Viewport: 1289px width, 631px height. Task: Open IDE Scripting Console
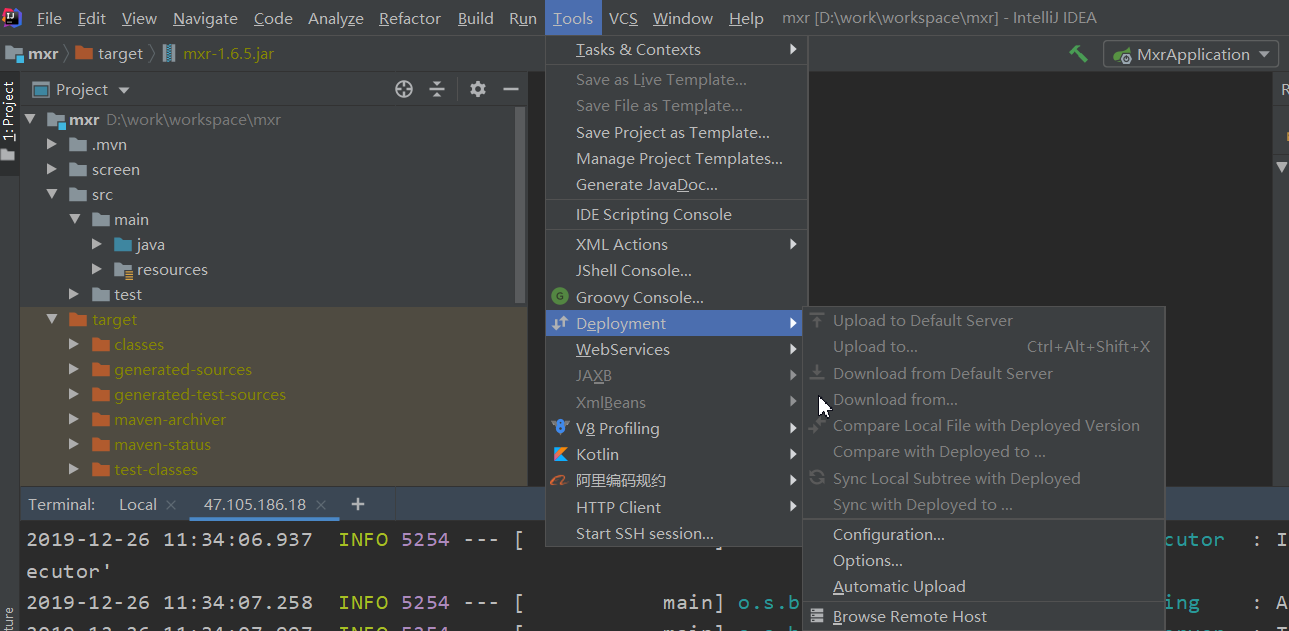(x=676, y=215)
